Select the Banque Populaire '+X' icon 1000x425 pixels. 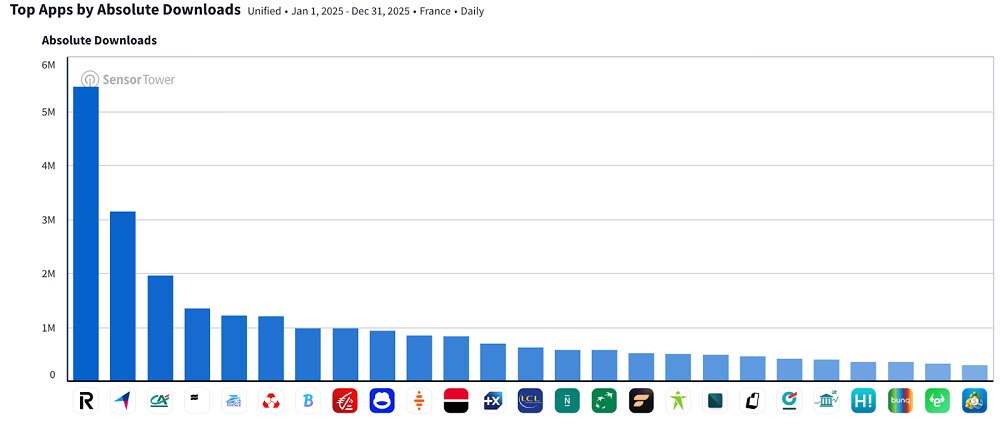point(493,401)
